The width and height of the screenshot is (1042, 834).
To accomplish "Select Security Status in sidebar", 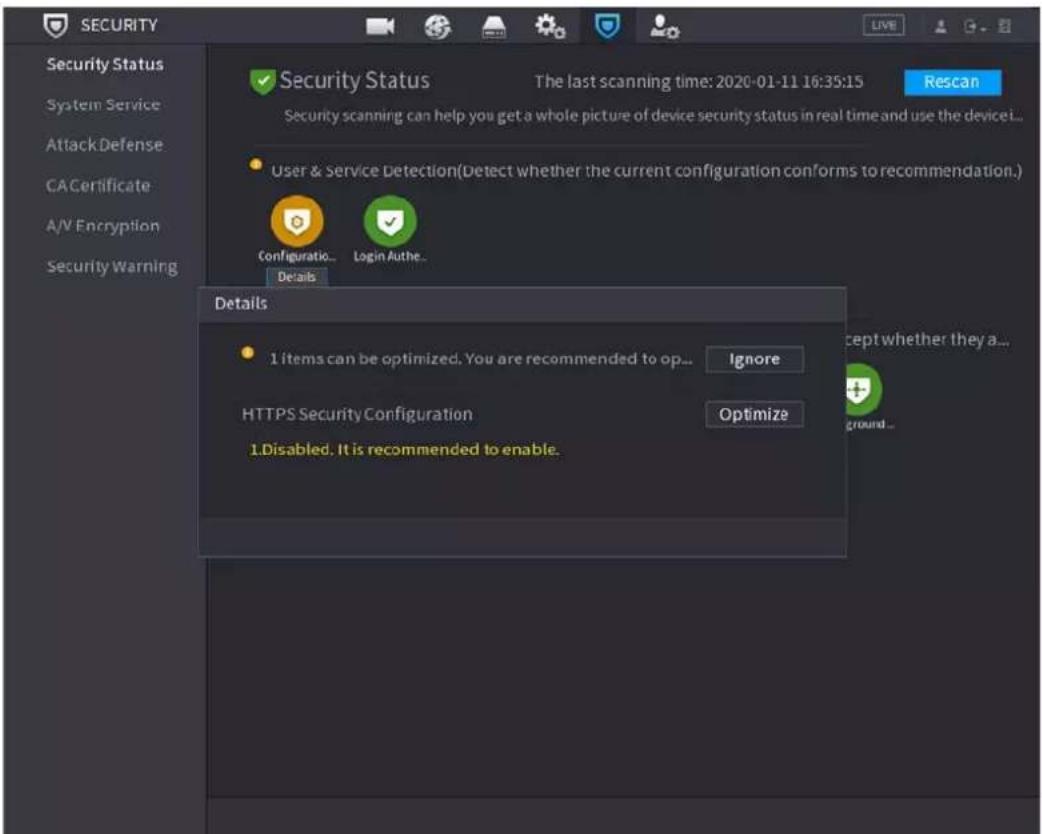I will point(104,64).
